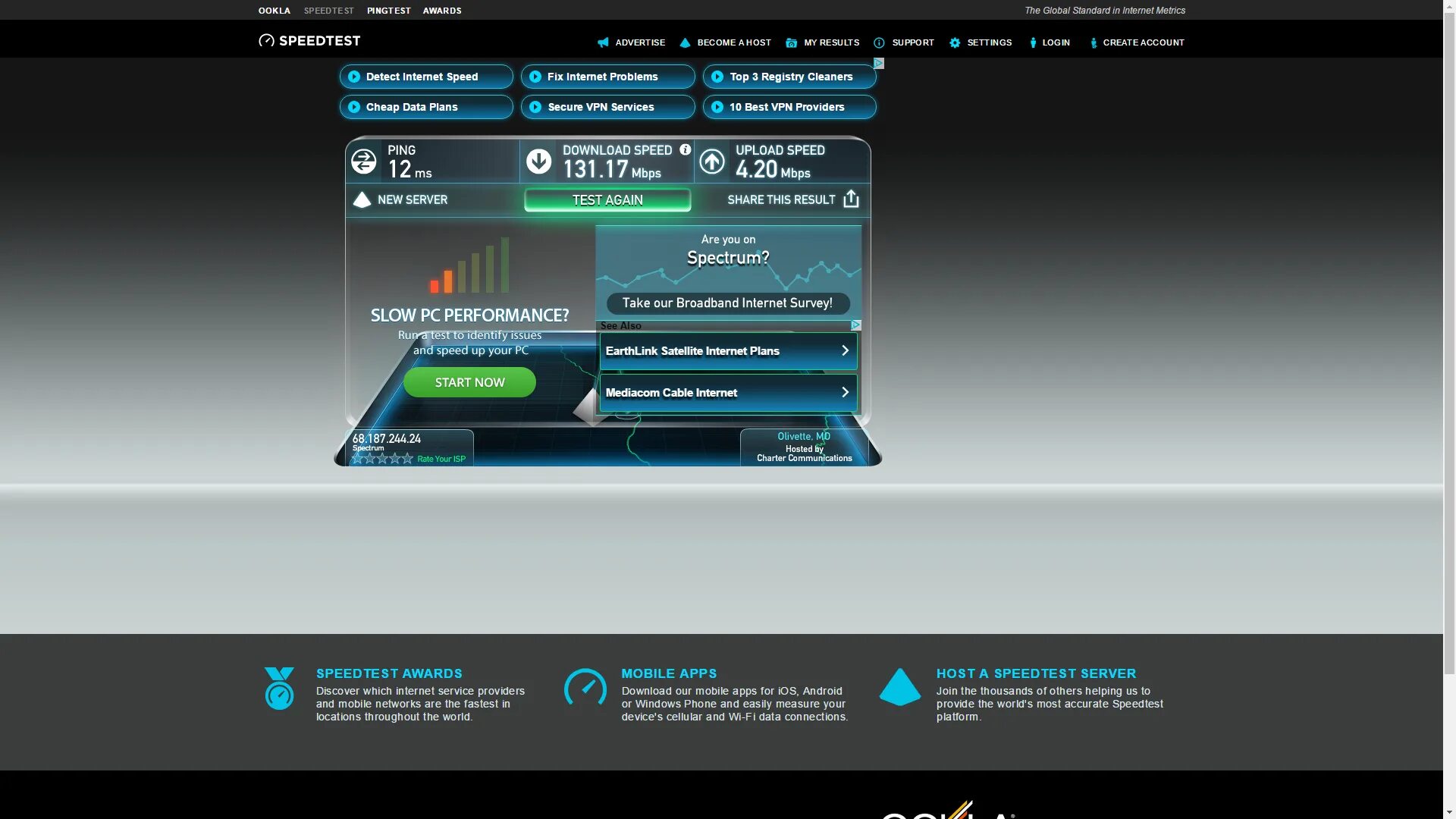Screen dimensions: 1456x819
Task: Expand Mediacom Cable Internet chevron
Action: [x=845, y=393]
